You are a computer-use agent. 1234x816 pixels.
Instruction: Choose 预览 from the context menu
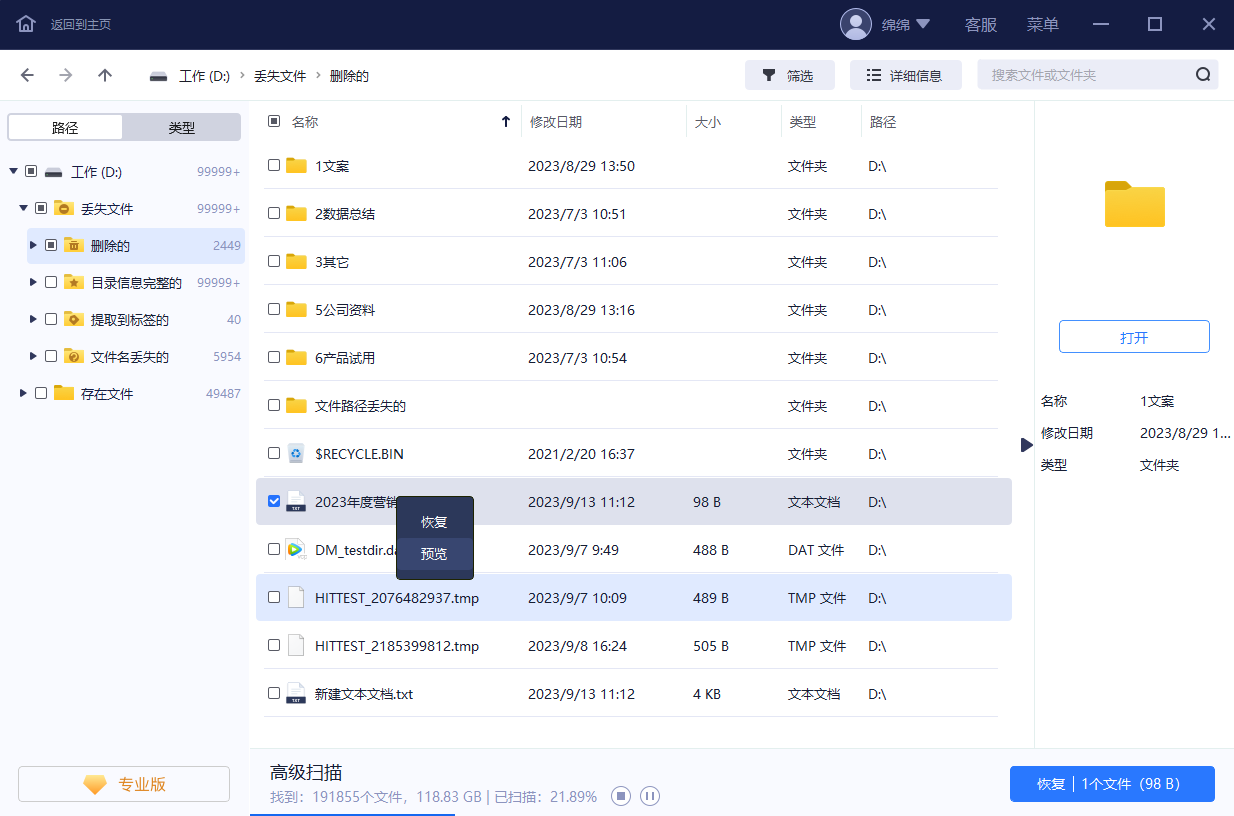point(434,554)
